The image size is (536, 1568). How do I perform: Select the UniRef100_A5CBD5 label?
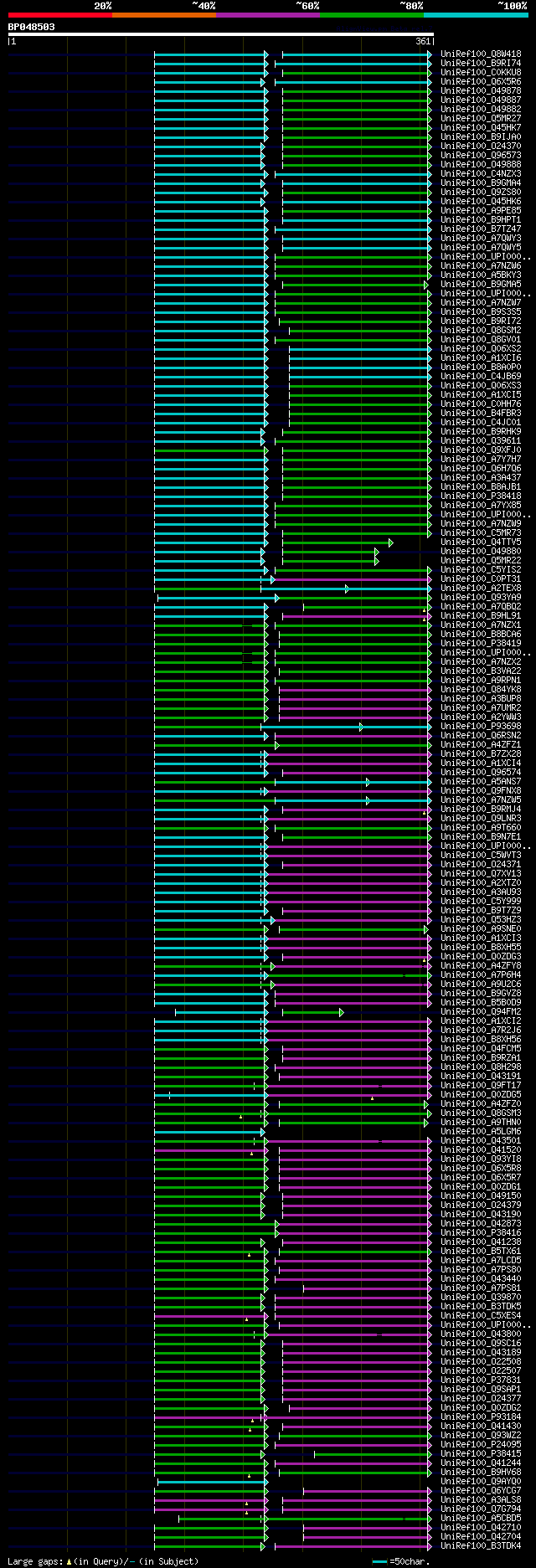click(x=481, y=1519)
